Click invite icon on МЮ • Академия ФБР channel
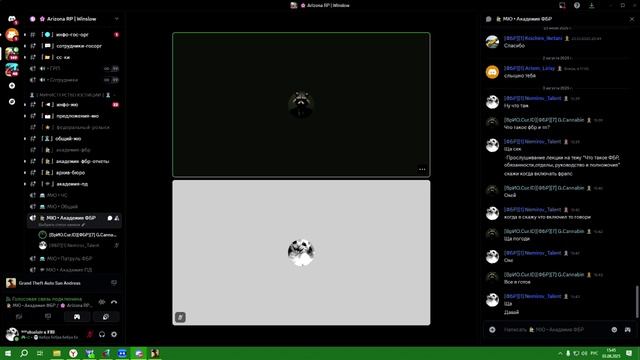The height and width of the screenshot is (360, 640). tap(117, 218)
